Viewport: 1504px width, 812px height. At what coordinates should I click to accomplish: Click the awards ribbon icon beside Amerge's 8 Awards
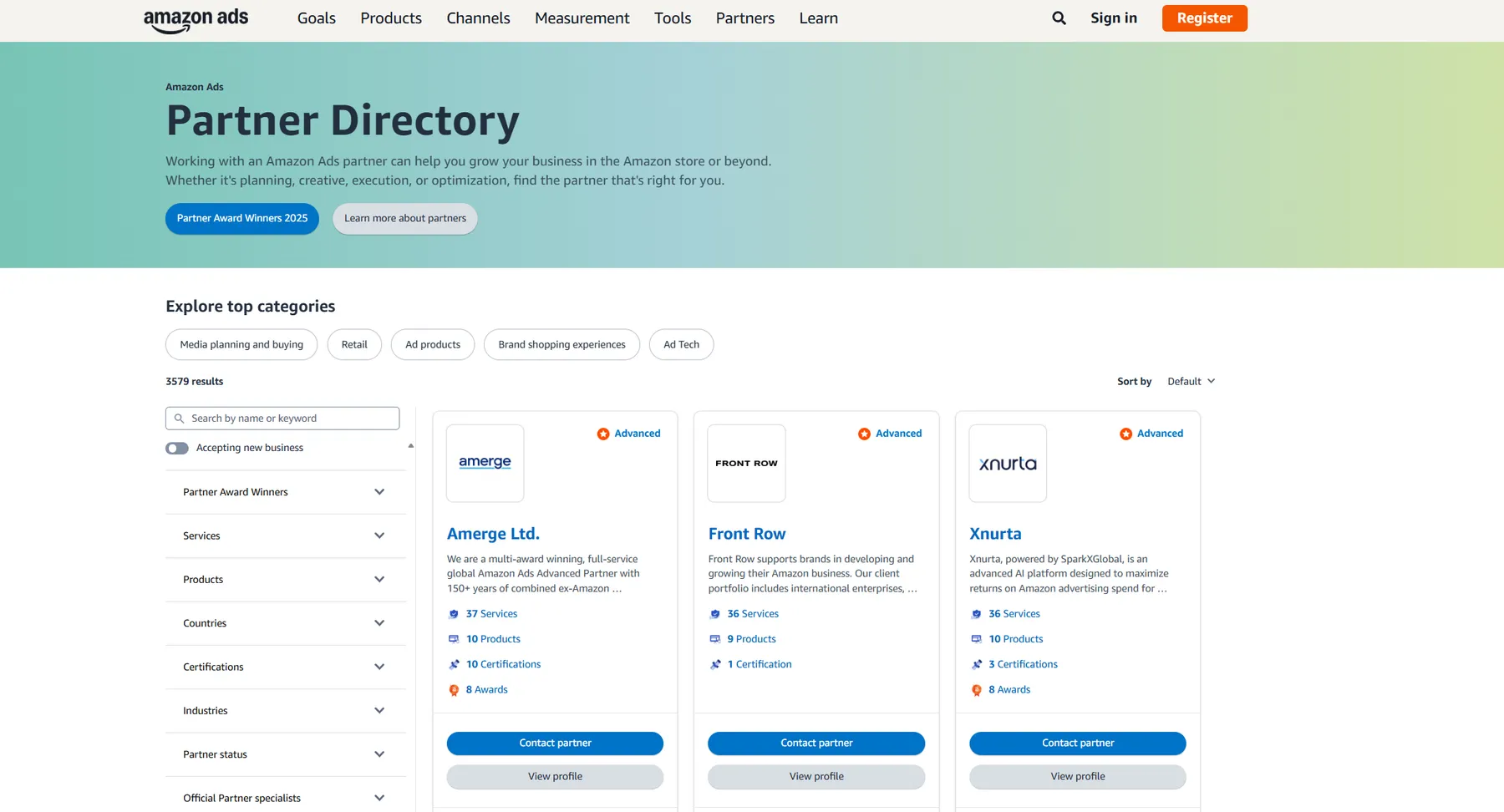pos(454,690)
